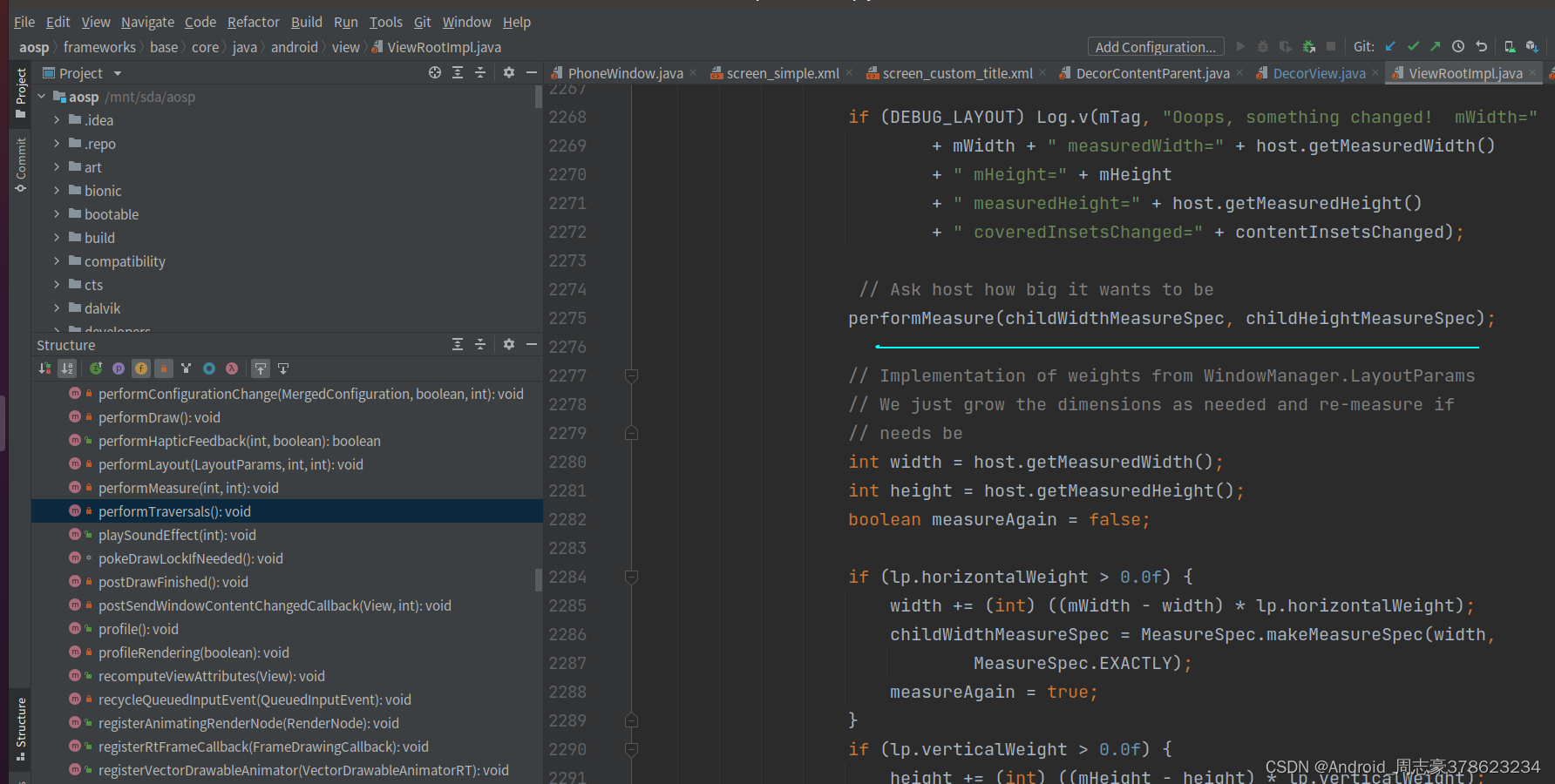The height and width of the screenshot is (784, 1555).
Task: Toggle show anonymous classes filter
Action: pos(209,368)
